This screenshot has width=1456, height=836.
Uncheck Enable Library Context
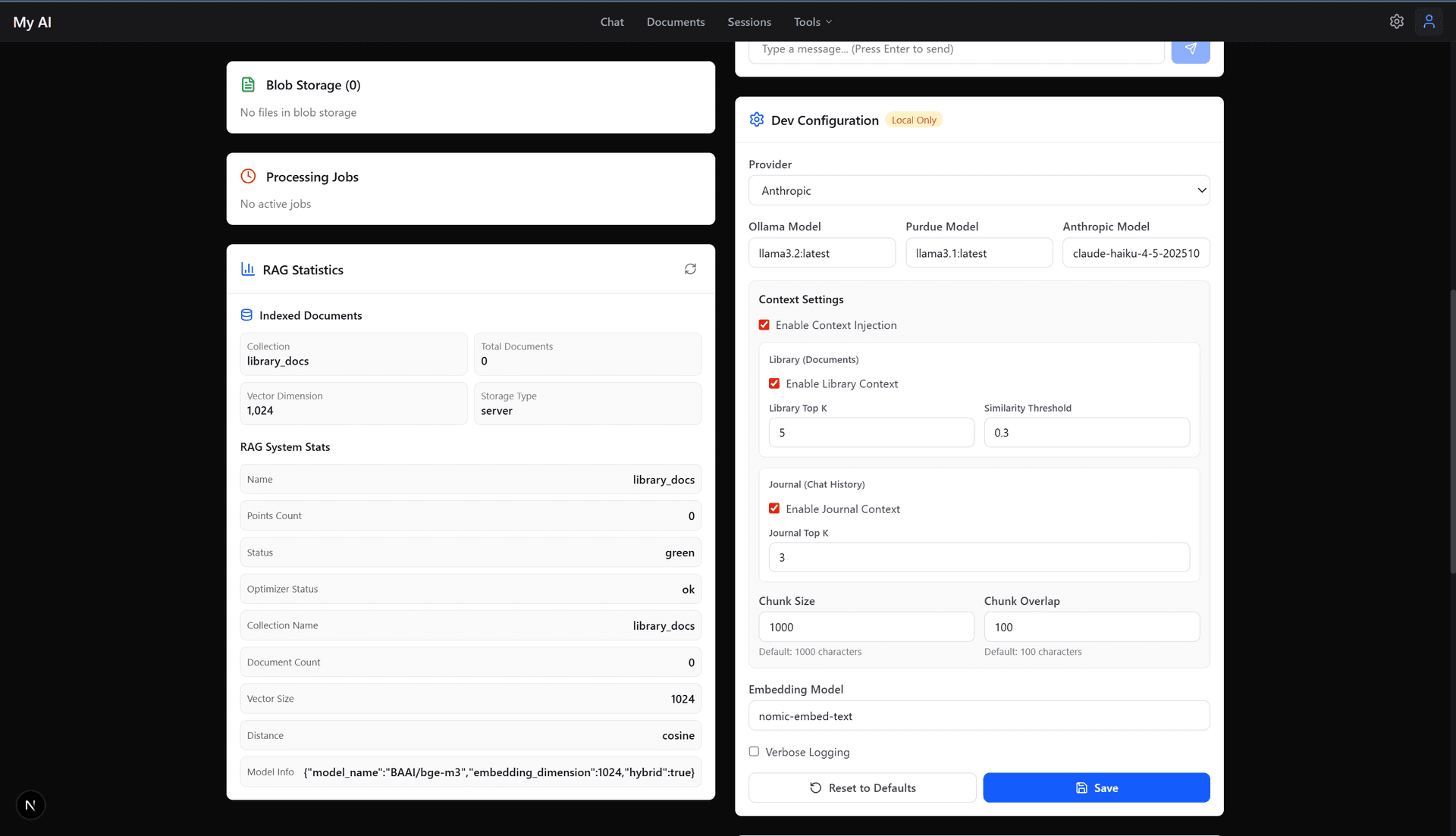tap(774, 383)
